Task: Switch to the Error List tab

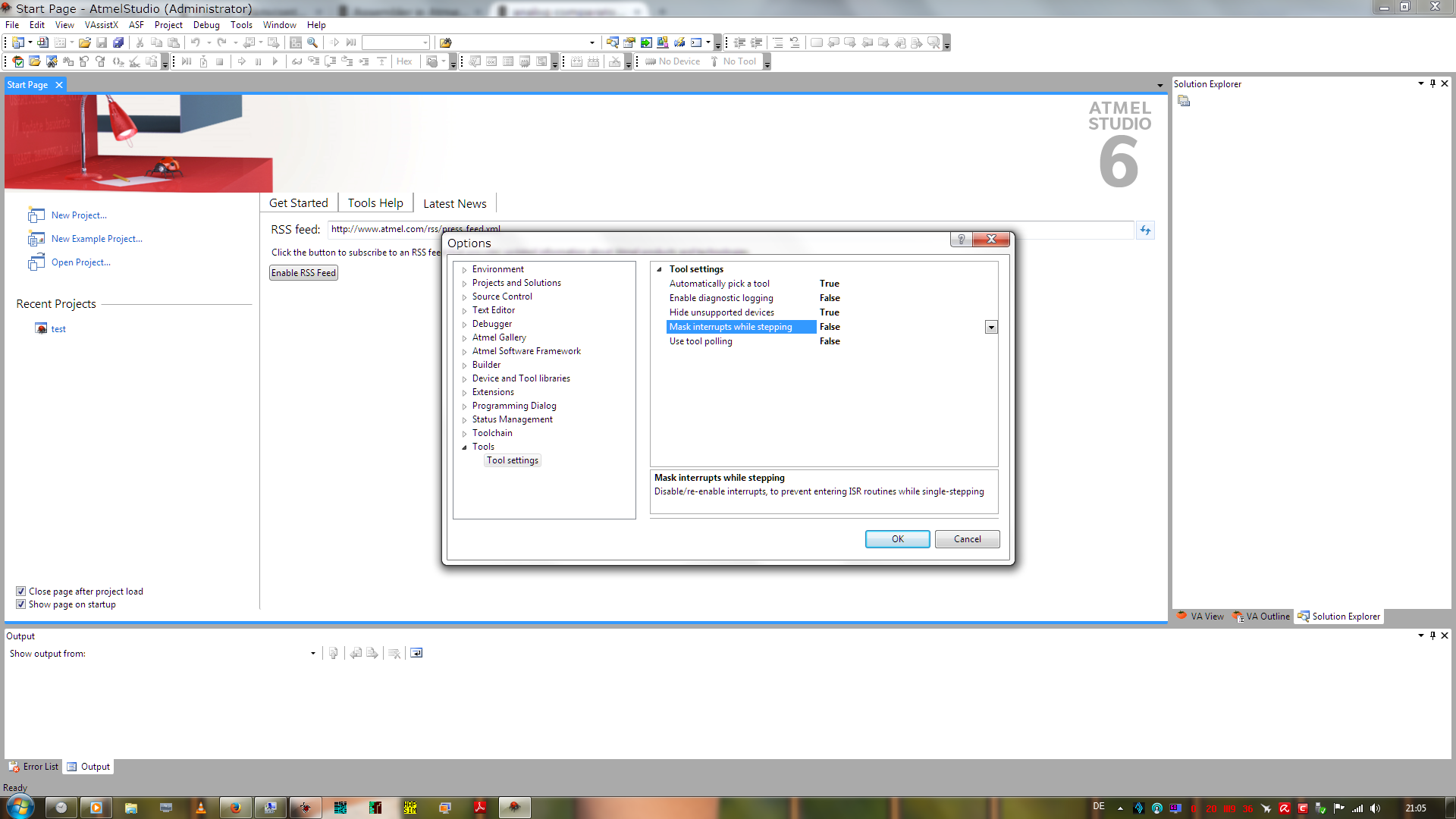Action: click(x=33, y=767)
